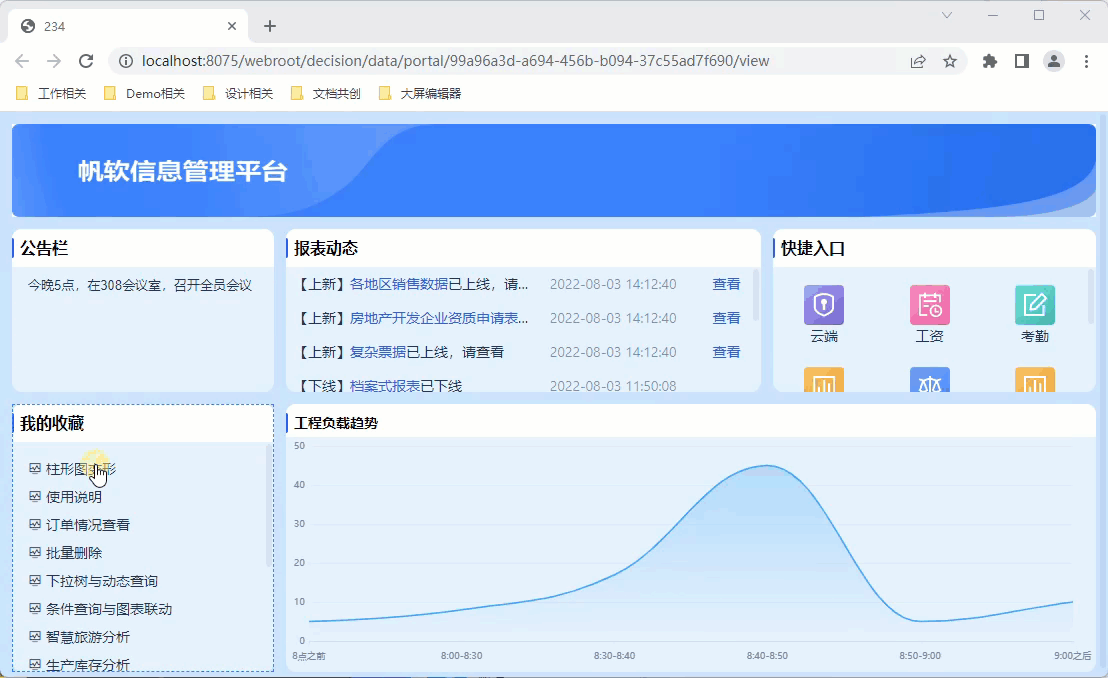Open the 文档共创 bookmark folder
The width and height of the screenshot is (1108, 678).
(x=326, y=93)
